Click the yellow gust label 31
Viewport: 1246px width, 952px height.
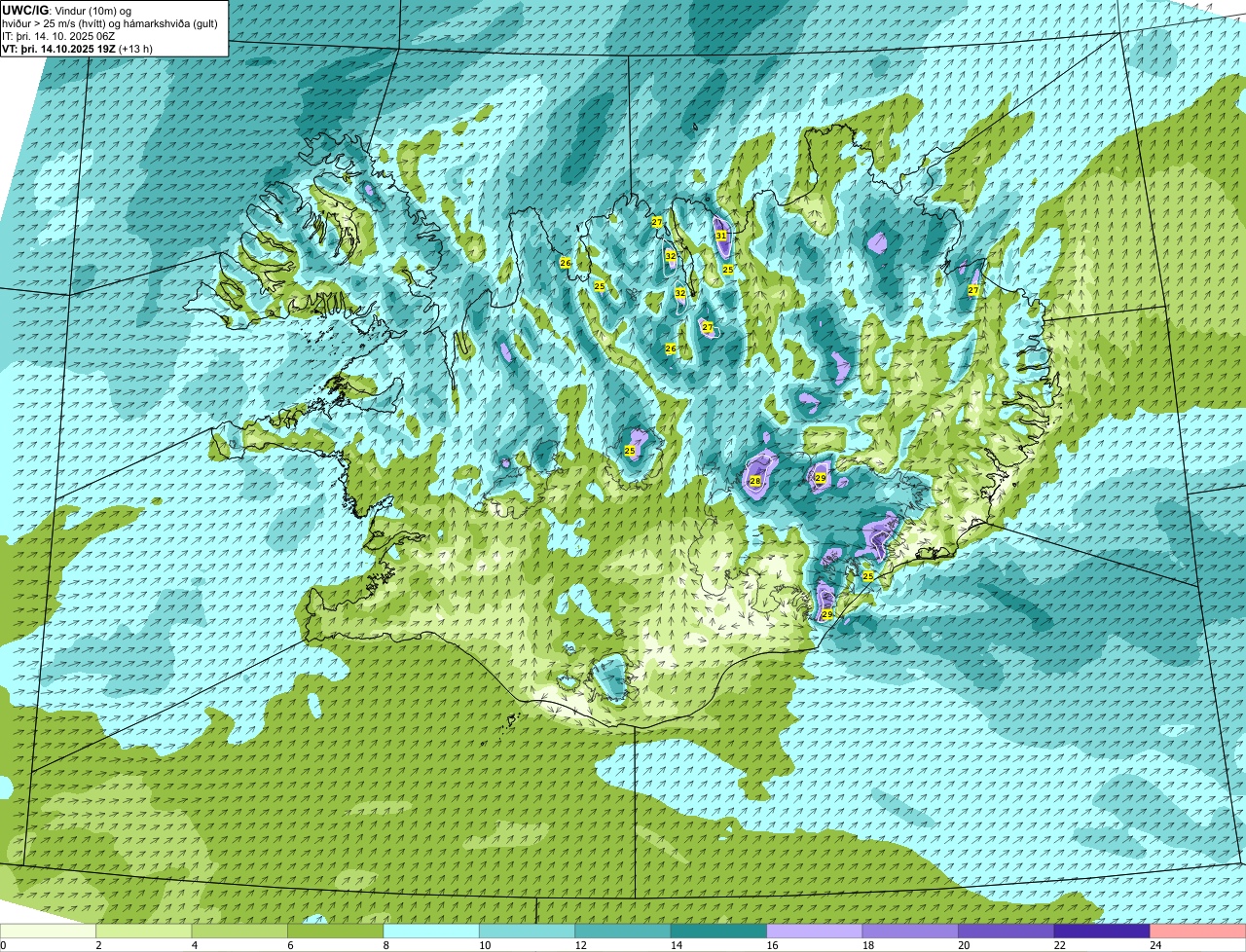pos(721,236)
